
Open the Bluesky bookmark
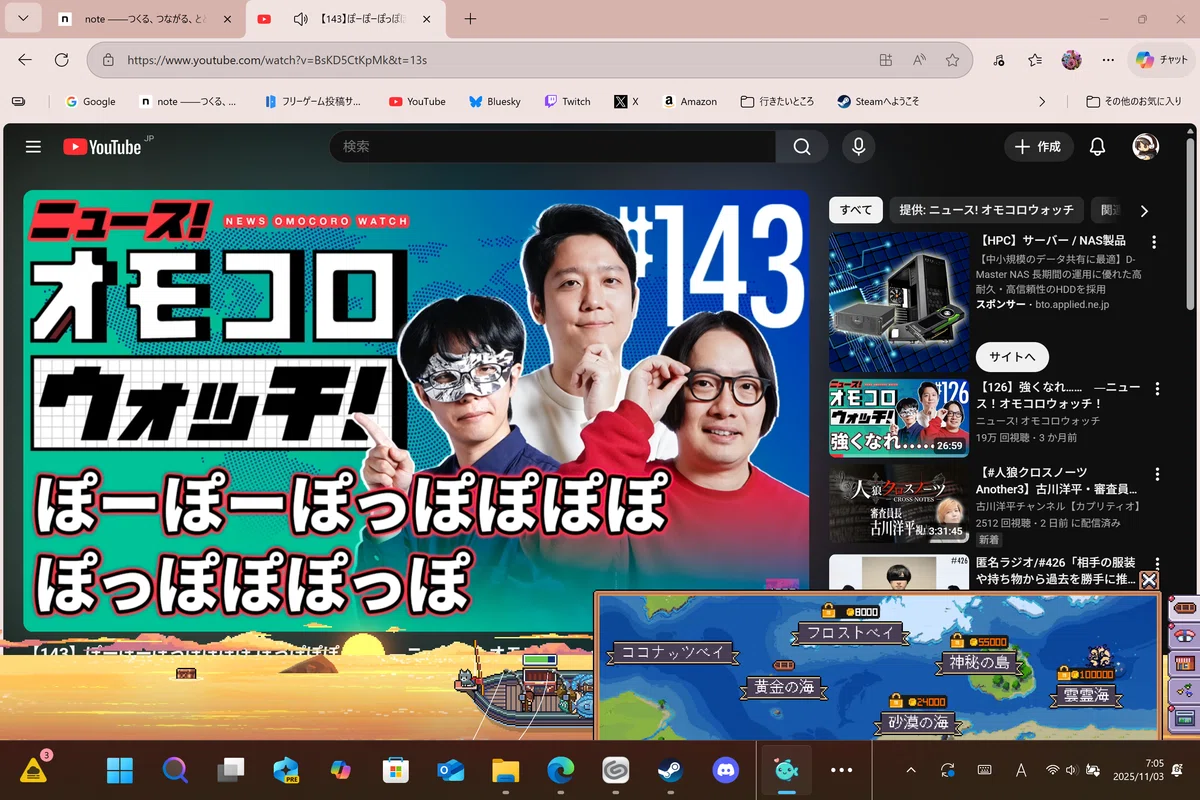pos(495,101)
